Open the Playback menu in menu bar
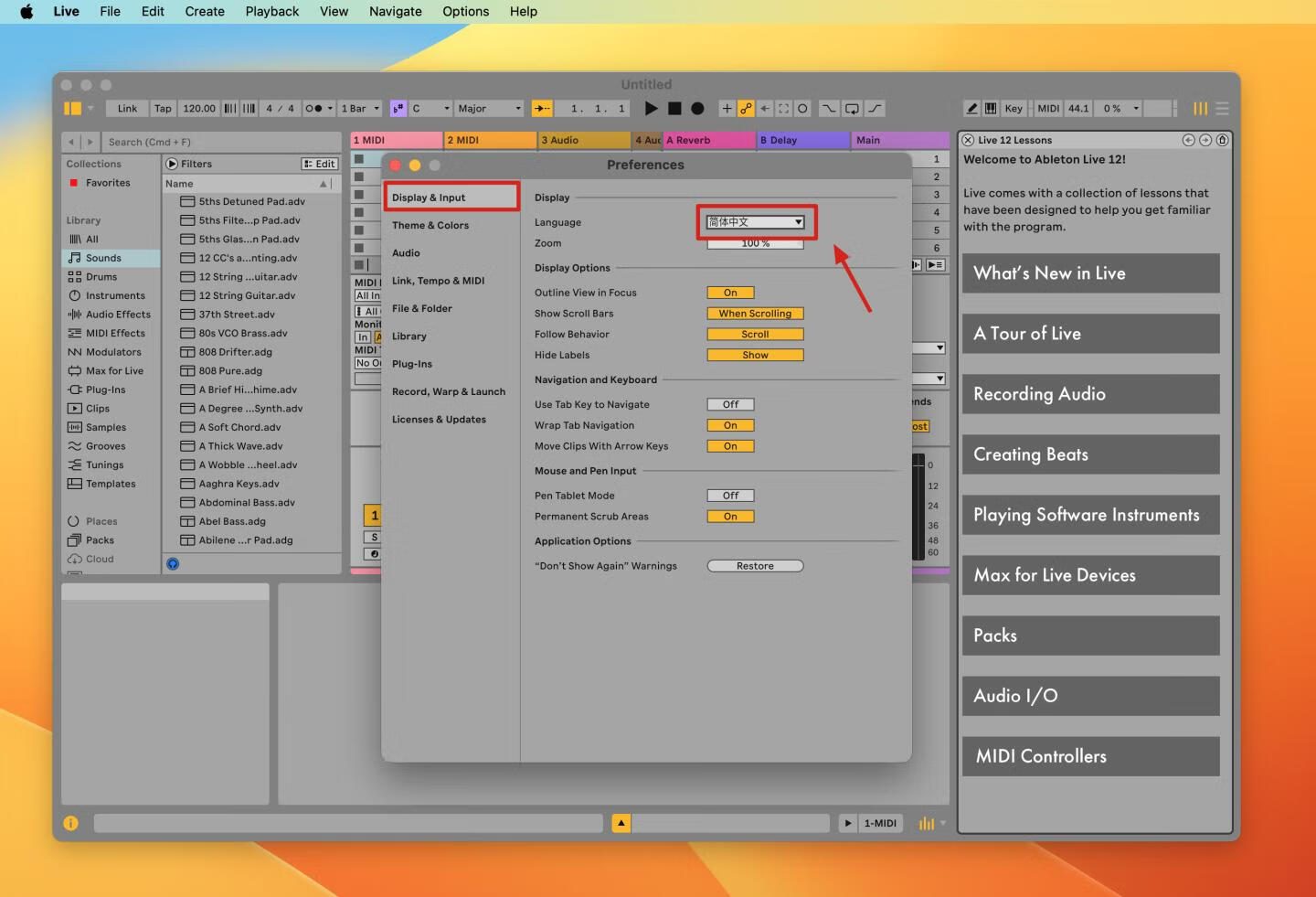 point(271,12)
